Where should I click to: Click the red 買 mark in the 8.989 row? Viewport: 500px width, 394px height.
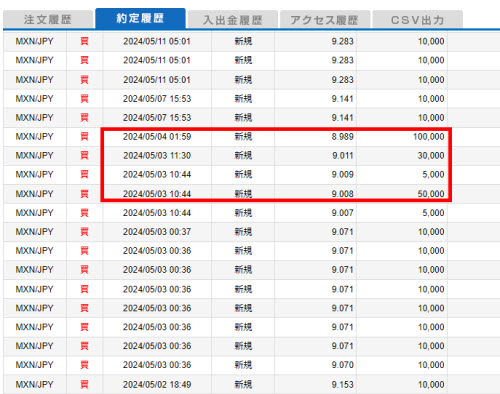pos(84,137)
